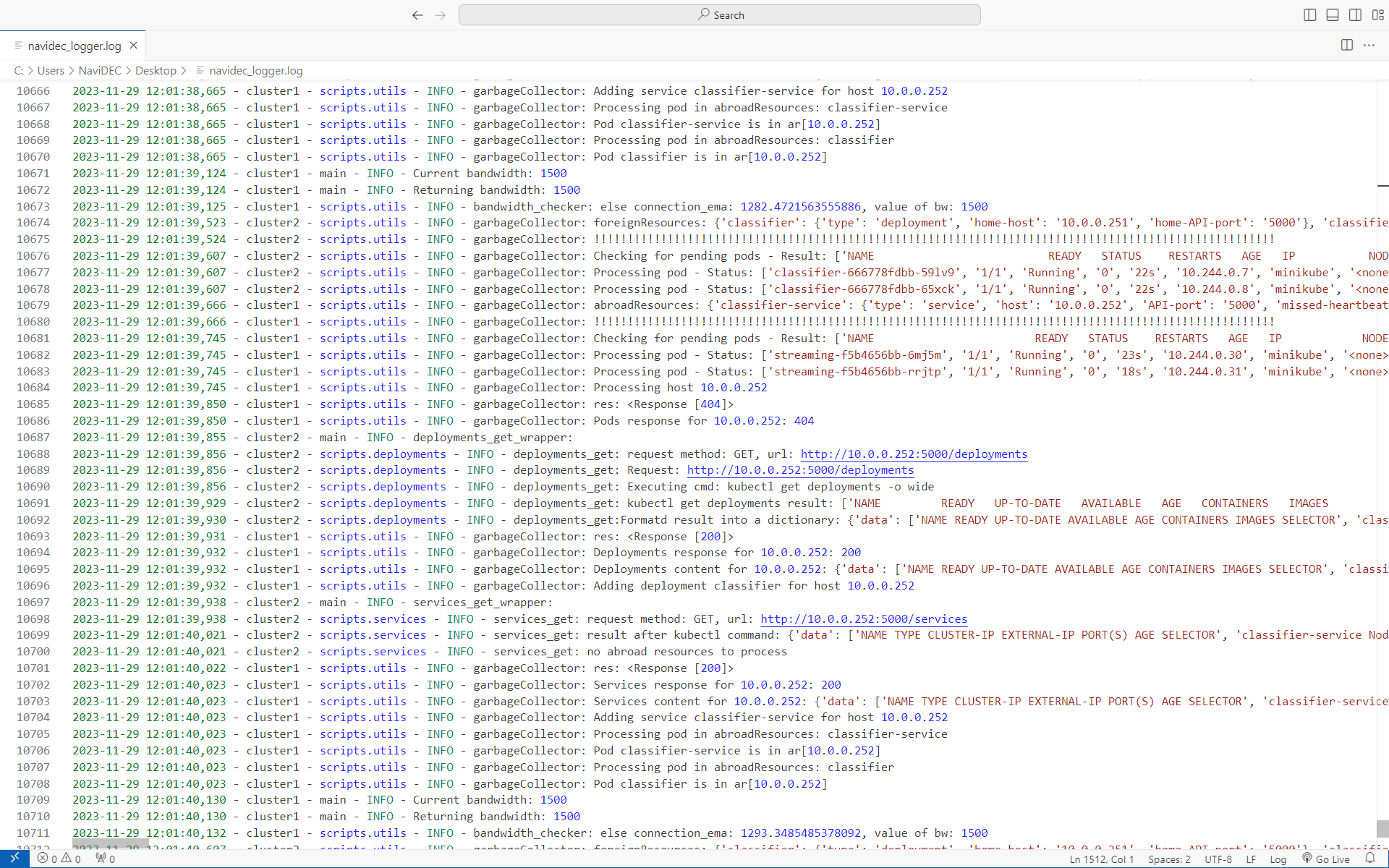Select the UTF-8 encoding item

(1218, 859)
